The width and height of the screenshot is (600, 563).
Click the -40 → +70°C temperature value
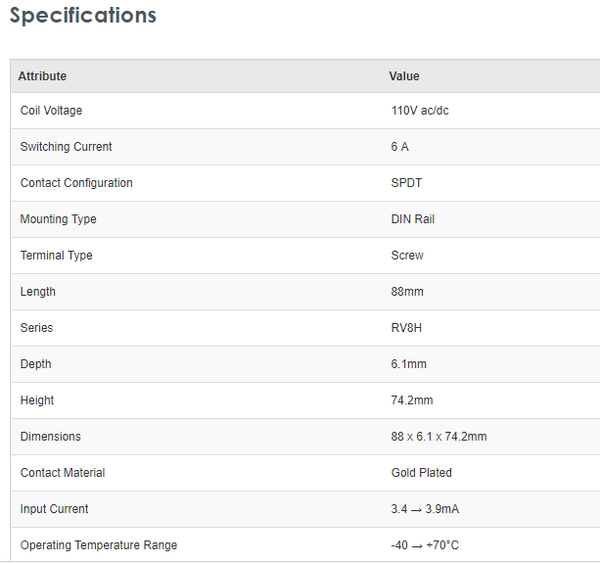(425, 545)
